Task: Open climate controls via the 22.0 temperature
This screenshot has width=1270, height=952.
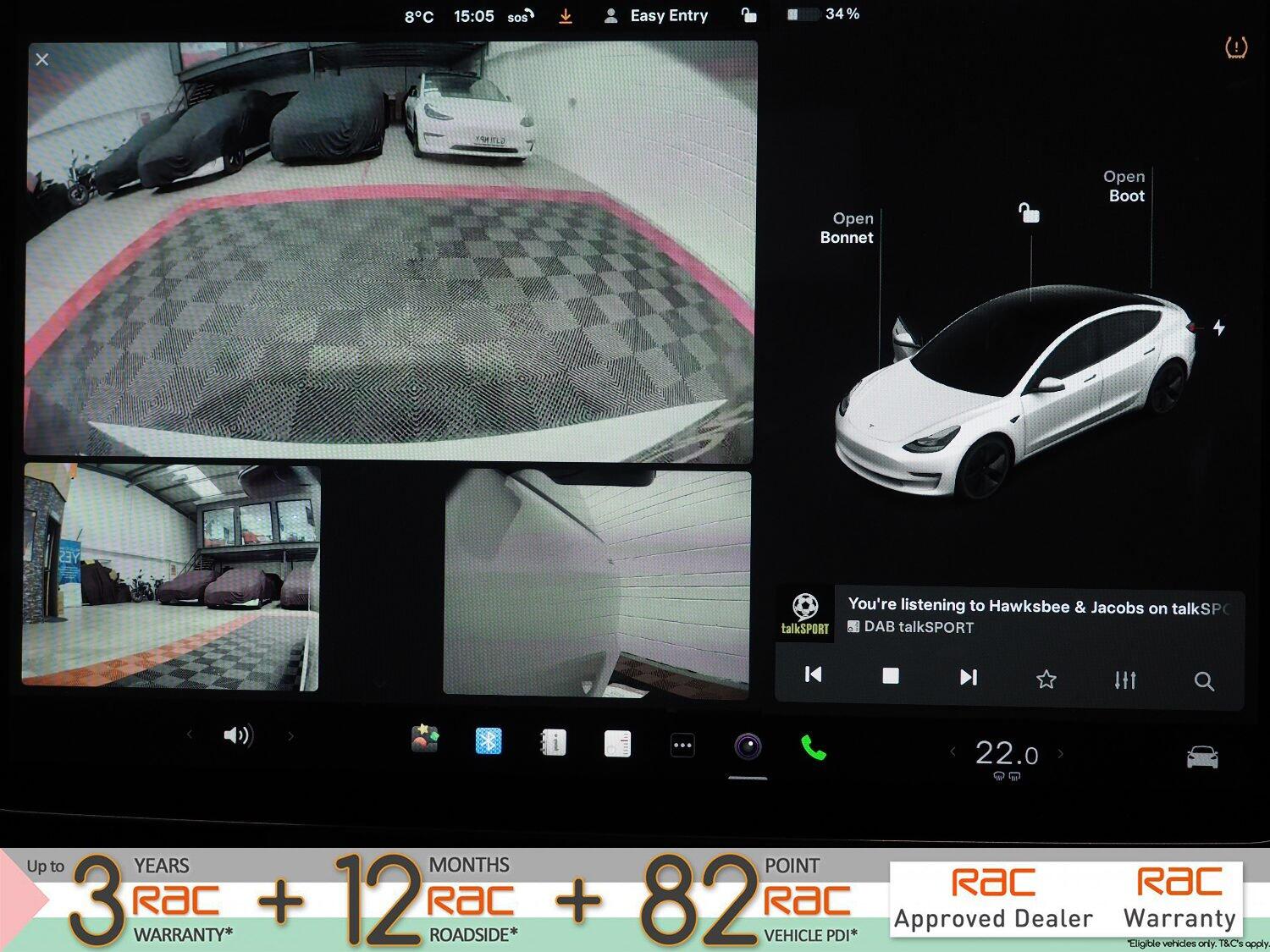Action: tap(1007, 753)
